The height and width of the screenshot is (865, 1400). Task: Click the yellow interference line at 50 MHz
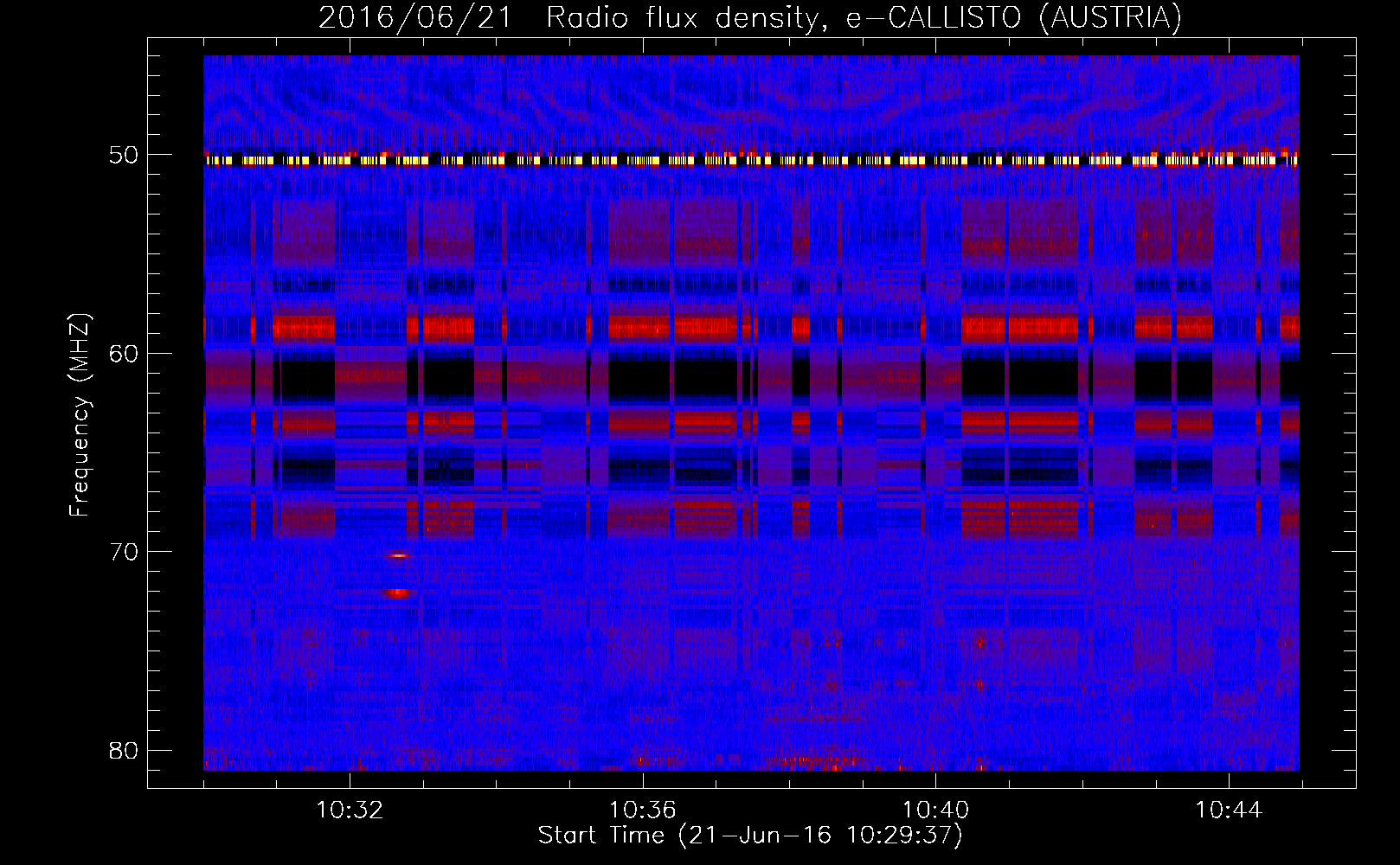[751, 161]
